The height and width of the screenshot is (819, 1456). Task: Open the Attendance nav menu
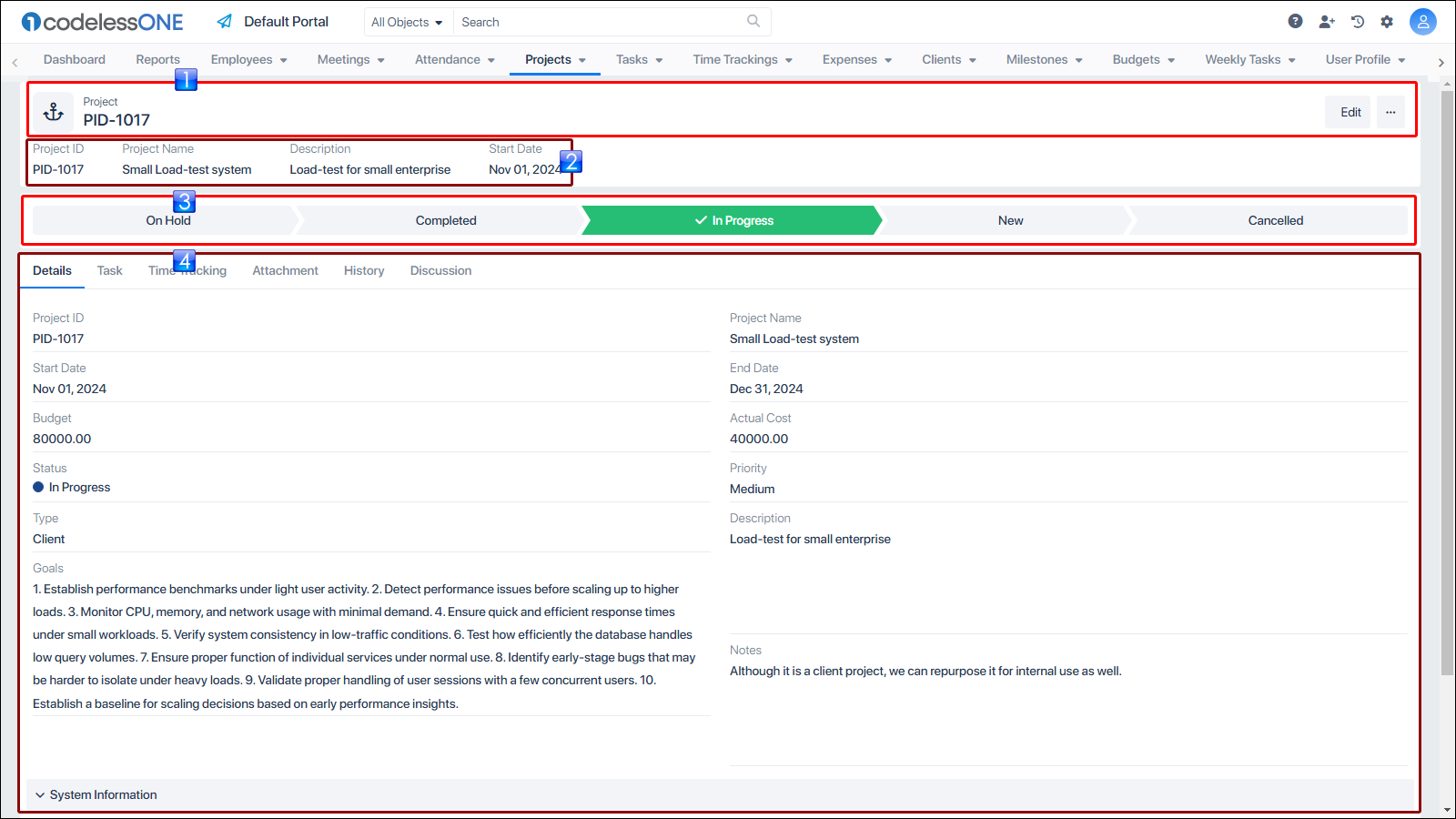(455, 59)
